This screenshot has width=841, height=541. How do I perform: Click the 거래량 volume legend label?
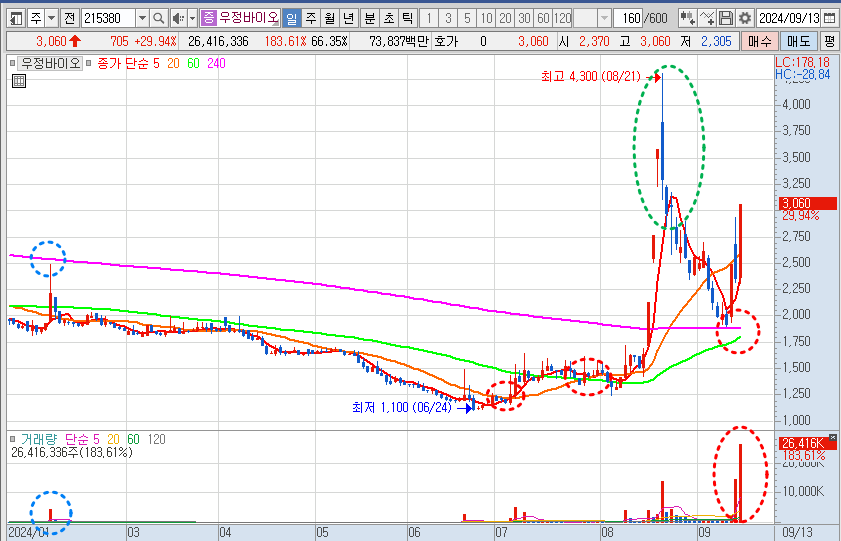[x=39, y=439]
